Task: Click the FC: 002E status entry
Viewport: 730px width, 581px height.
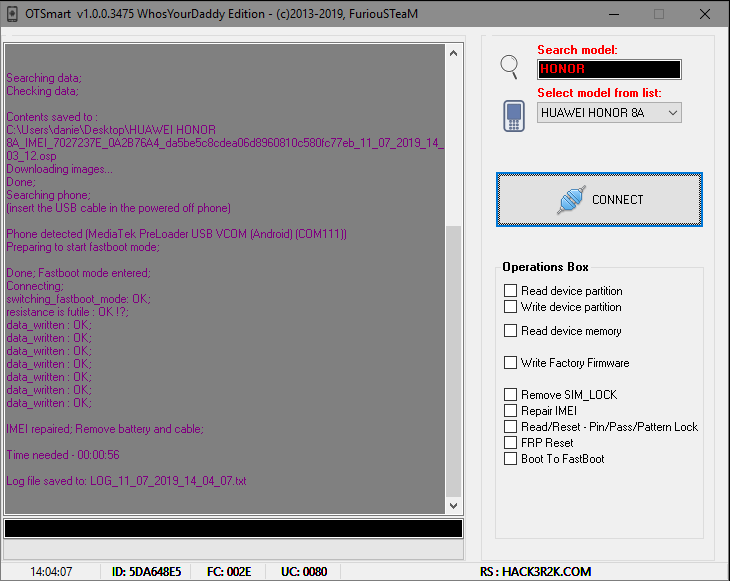Action: pyautogui.click(x=229, y=572)
